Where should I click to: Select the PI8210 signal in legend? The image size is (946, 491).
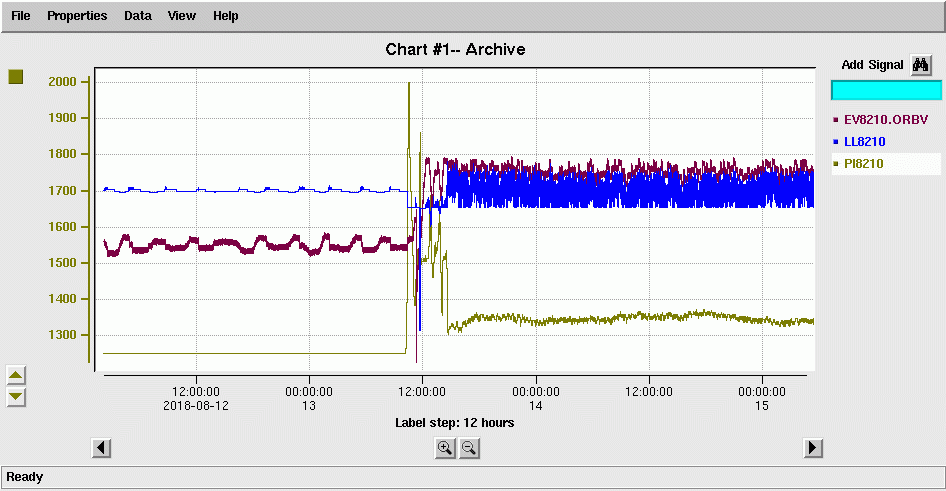pyautogui.click(x=863, y=164)
